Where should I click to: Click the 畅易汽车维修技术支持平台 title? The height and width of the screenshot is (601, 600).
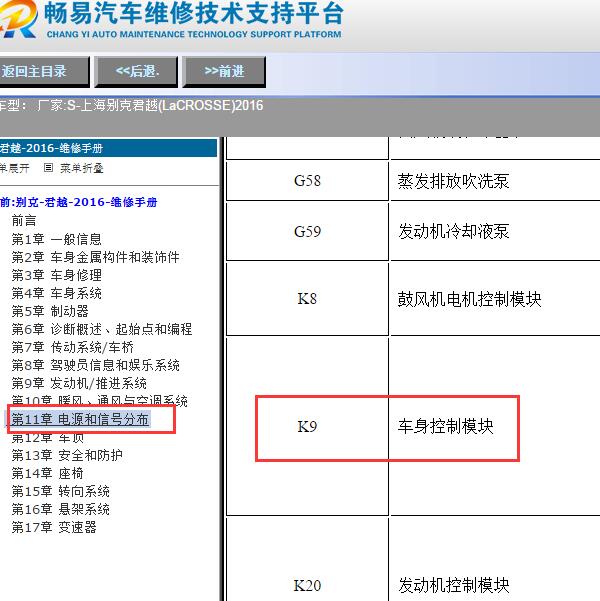coord(194,13)
